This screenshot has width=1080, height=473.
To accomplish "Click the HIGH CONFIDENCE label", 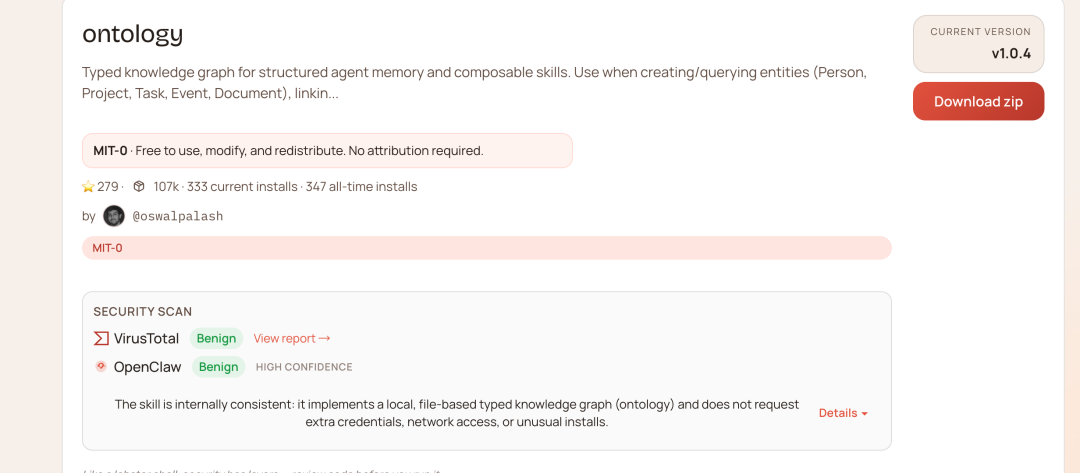I will [x=304, y=367].
